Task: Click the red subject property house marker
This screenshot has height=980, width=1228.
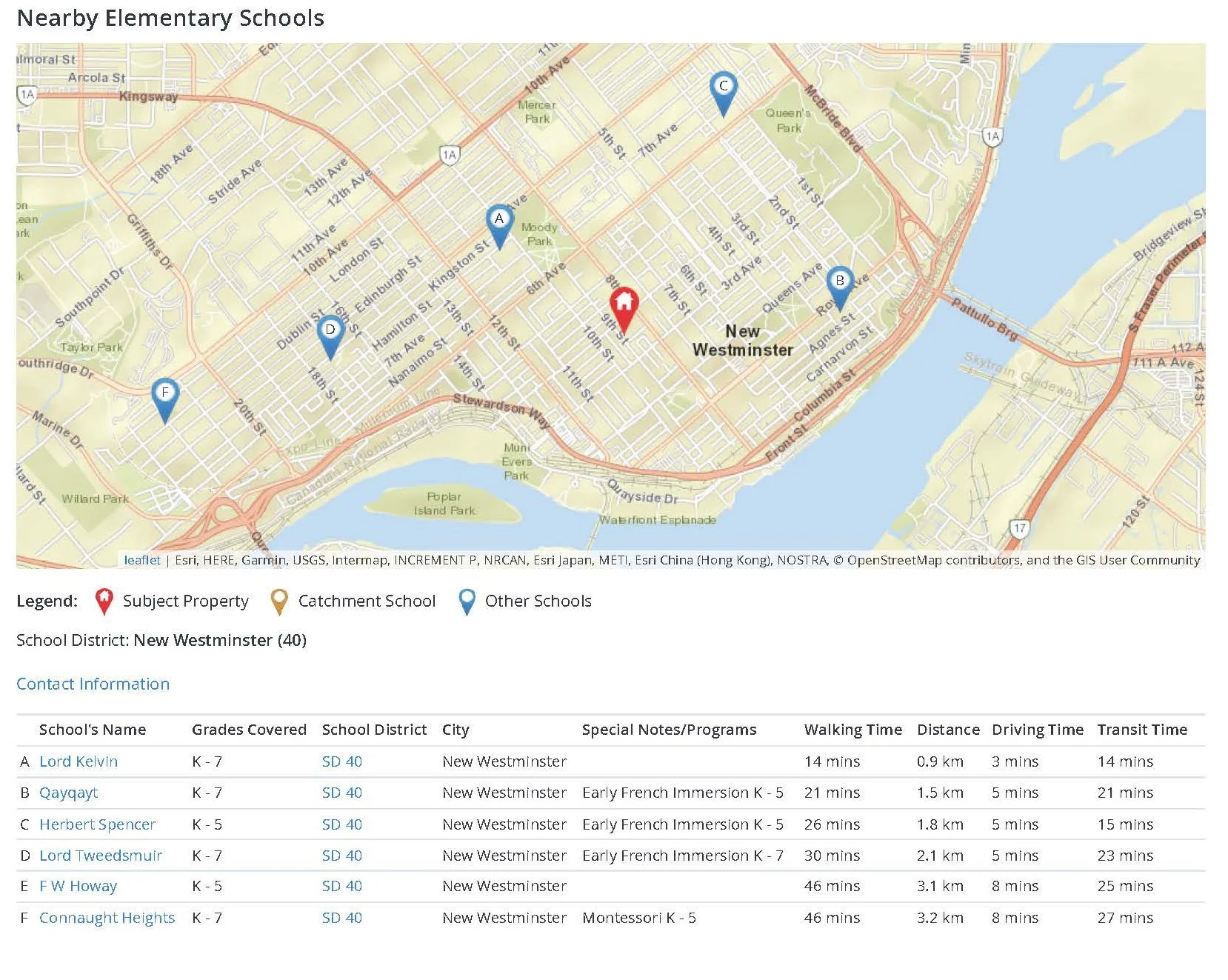Action: [624, 309]
